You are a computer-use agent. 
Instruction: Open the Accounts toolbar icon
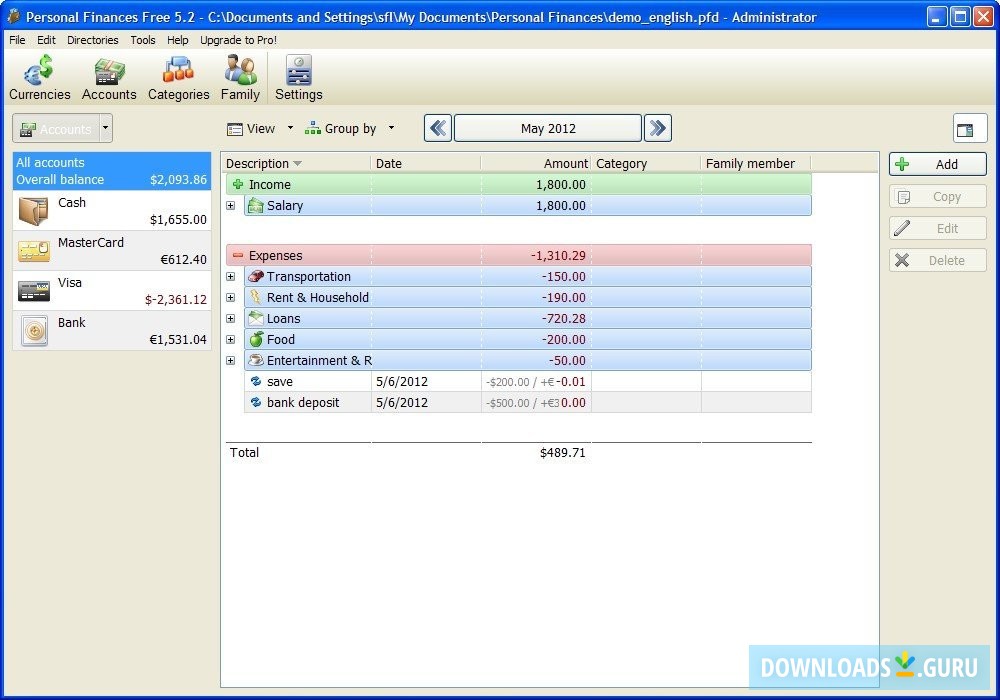[x=109, y=78]
